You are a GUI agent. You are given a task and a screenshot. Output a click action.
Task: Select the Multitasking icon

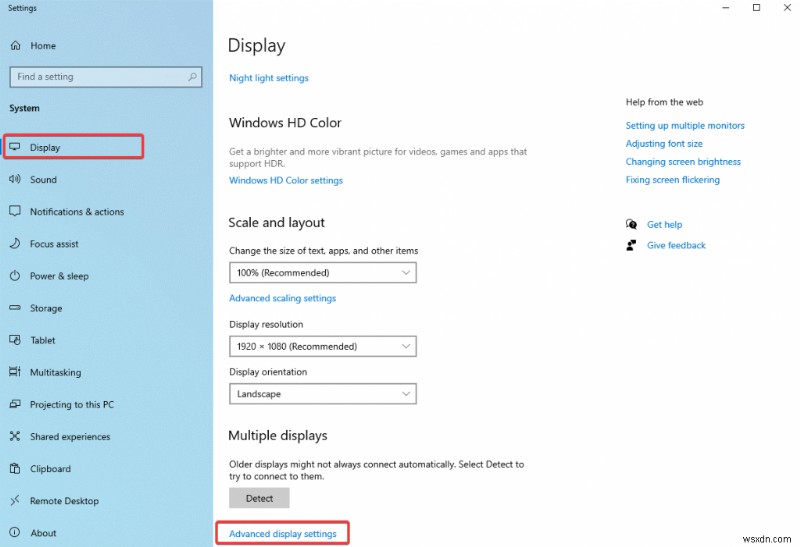click(x=15, y=372)
